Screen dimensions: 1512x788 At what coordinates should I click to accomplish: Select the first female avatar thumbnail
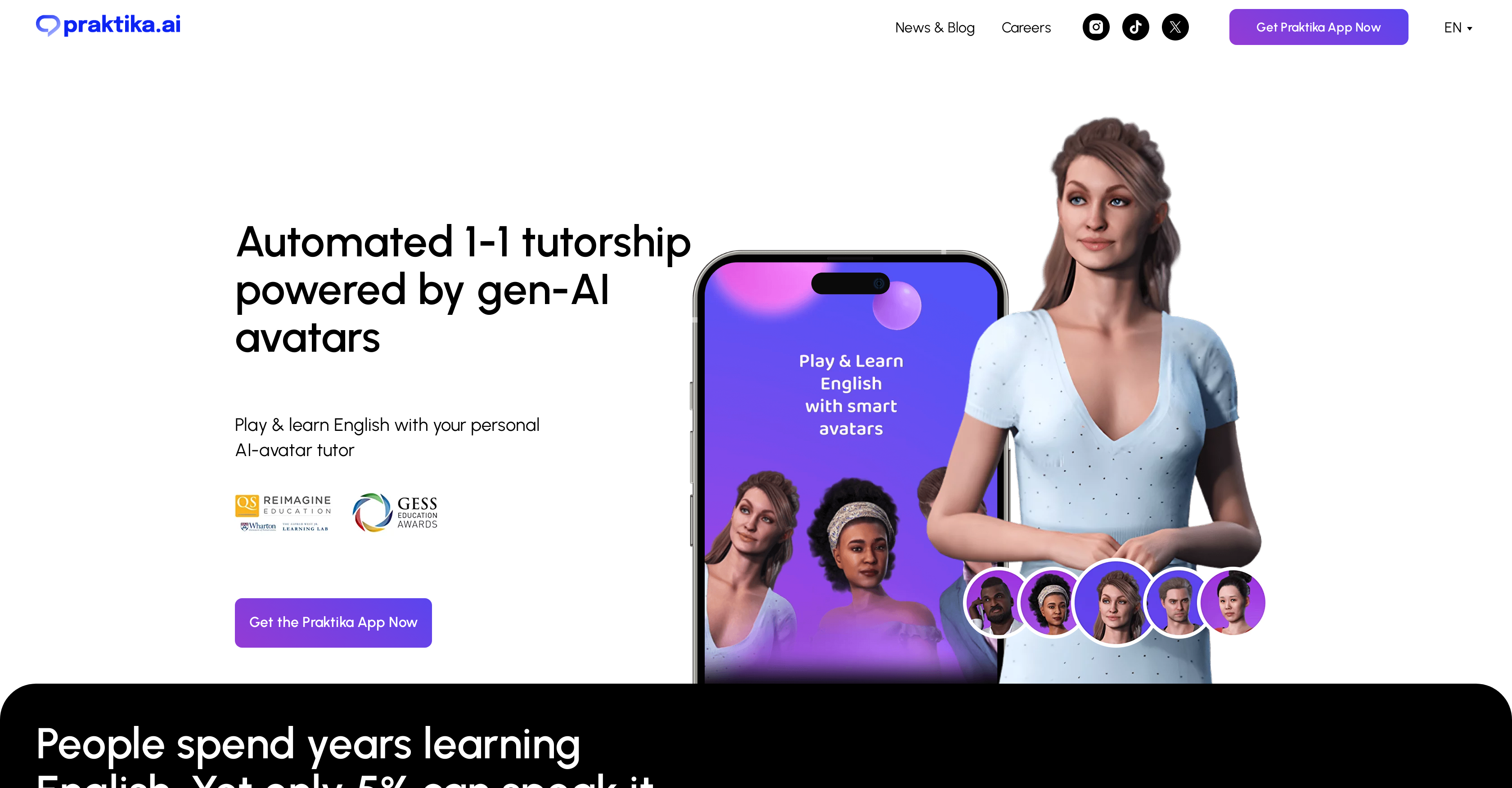click(x=1049, y=604)
